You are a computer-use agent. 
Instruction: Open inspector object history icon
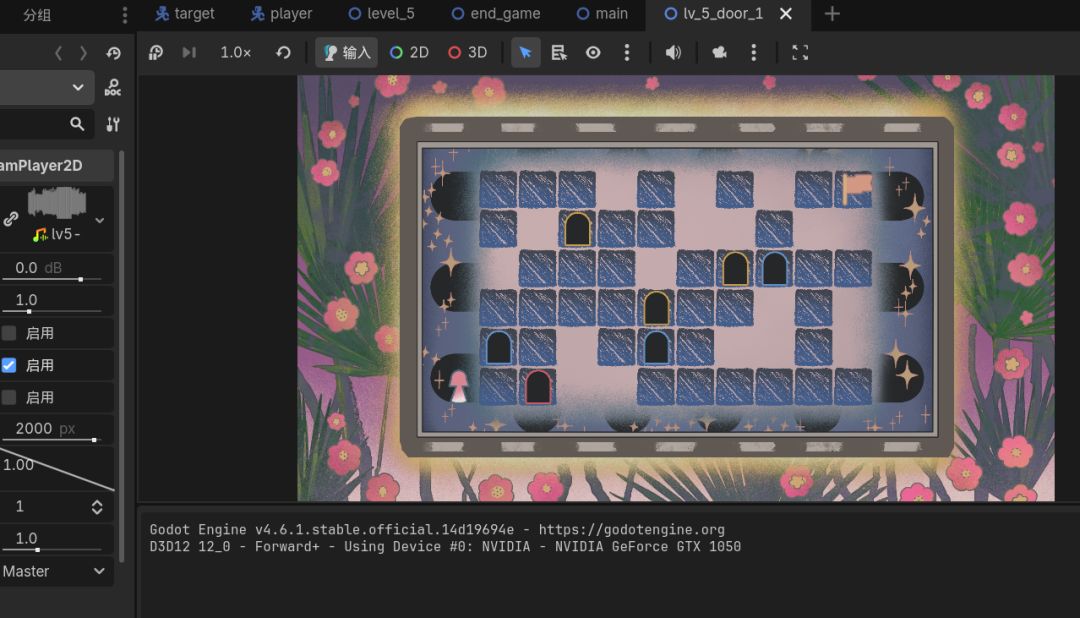point(114,53)
